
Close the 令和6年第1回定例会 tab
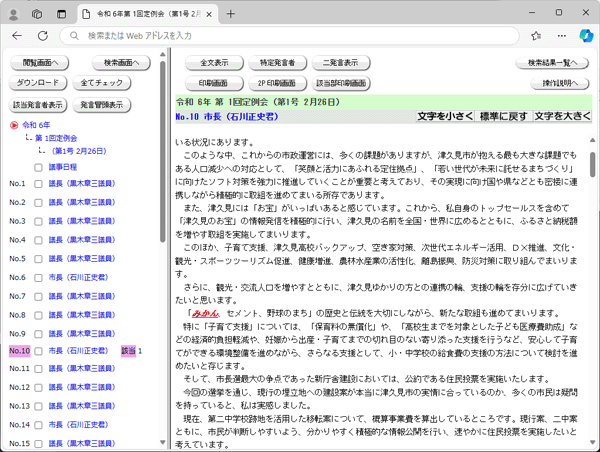click(209, 15)
